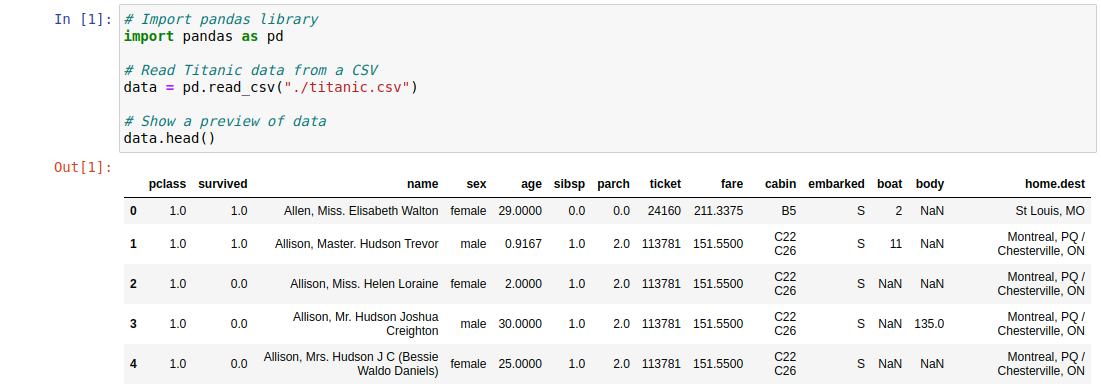The height and width of the screenshot is (391, 1101).
Task: Select the name column header
Action: pyautogui.click(x=423, y=185)
